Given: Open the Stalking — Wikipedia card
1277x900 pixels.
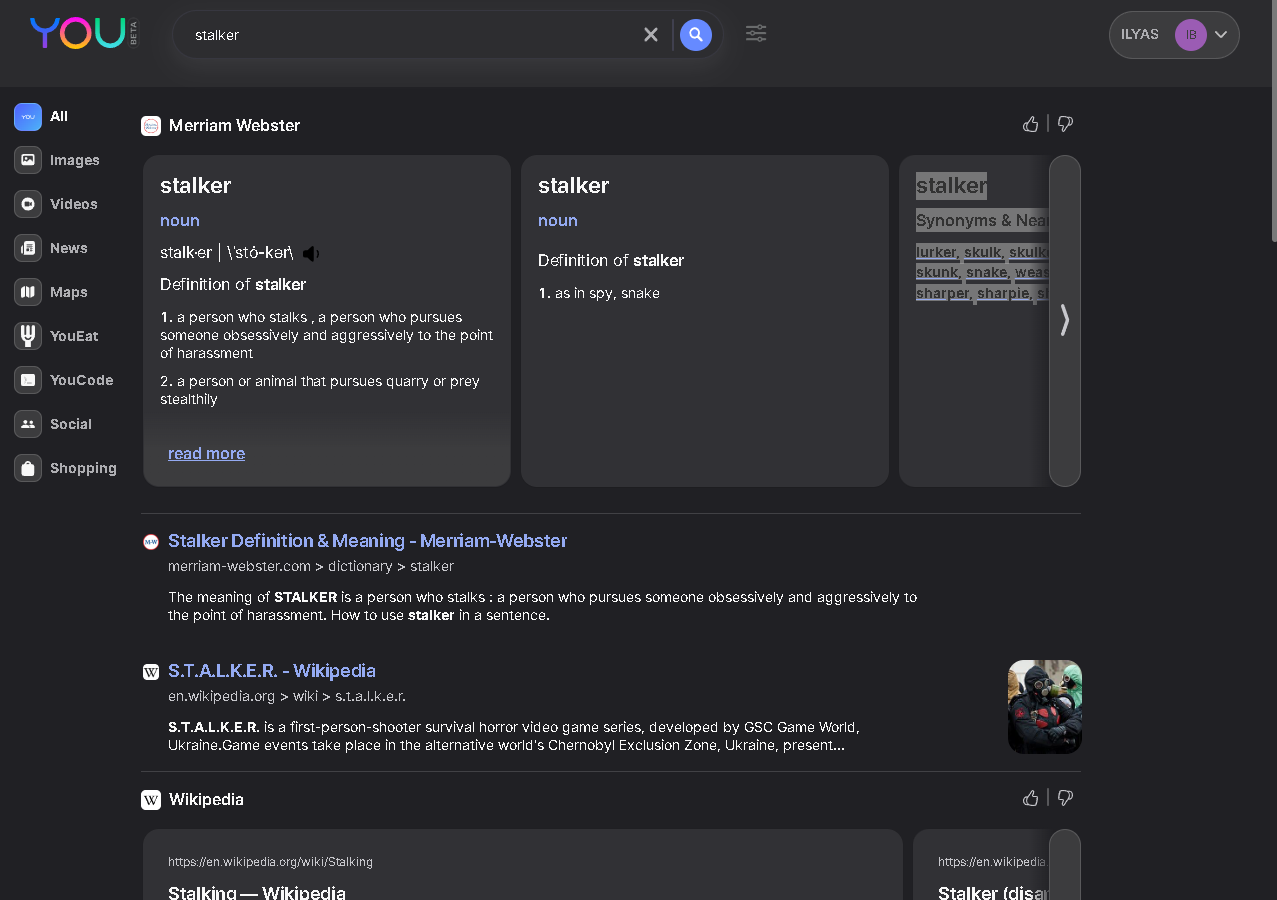Looking at the screenshot, I should pos(523,865).
